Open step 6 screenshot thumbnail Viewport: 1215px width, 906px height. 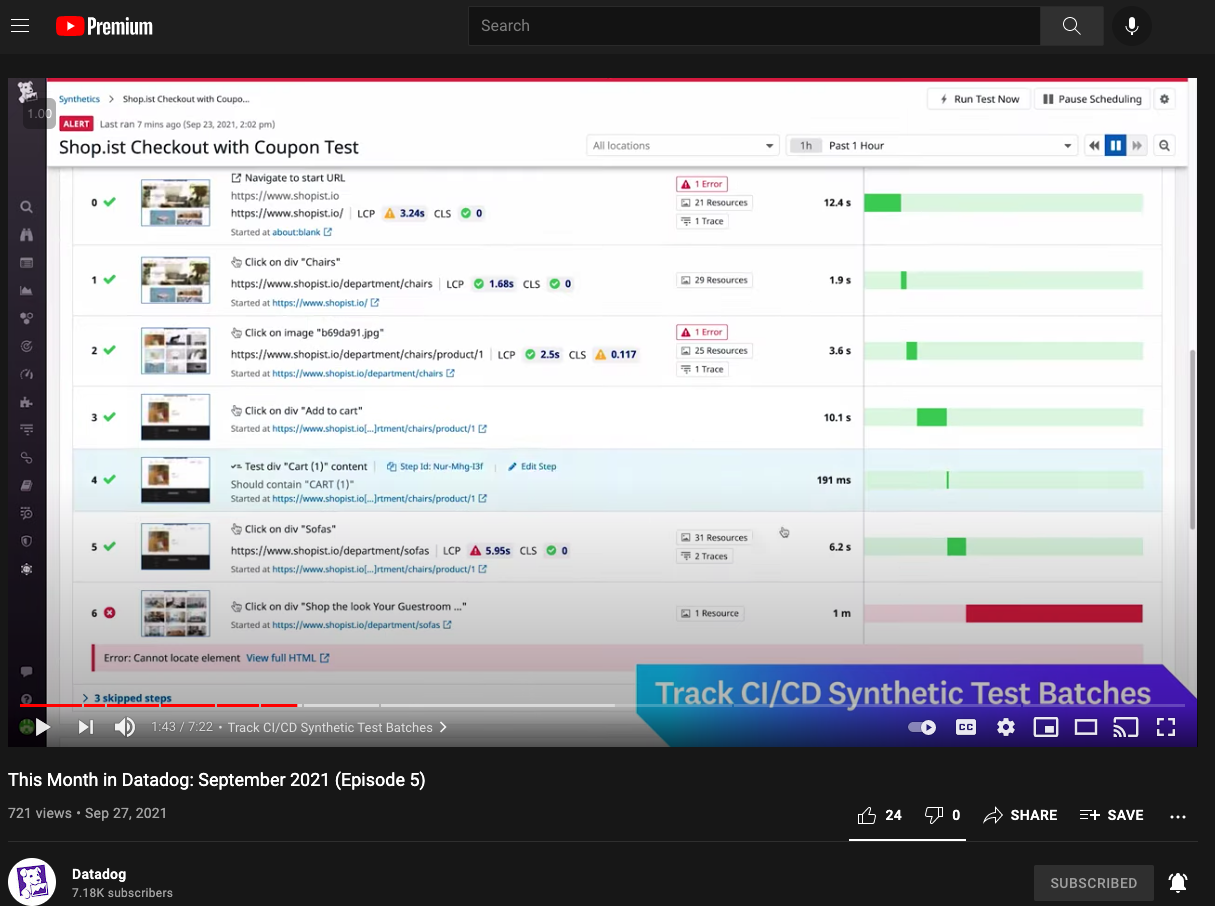tap(175, 613)
